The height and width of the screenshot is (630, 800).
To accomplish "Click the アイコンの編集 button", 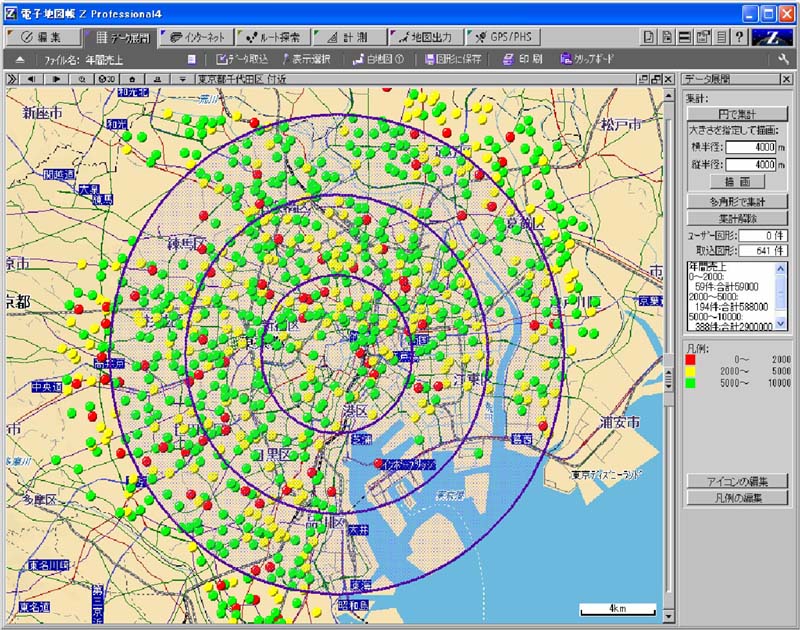I will tap(737, 481).
